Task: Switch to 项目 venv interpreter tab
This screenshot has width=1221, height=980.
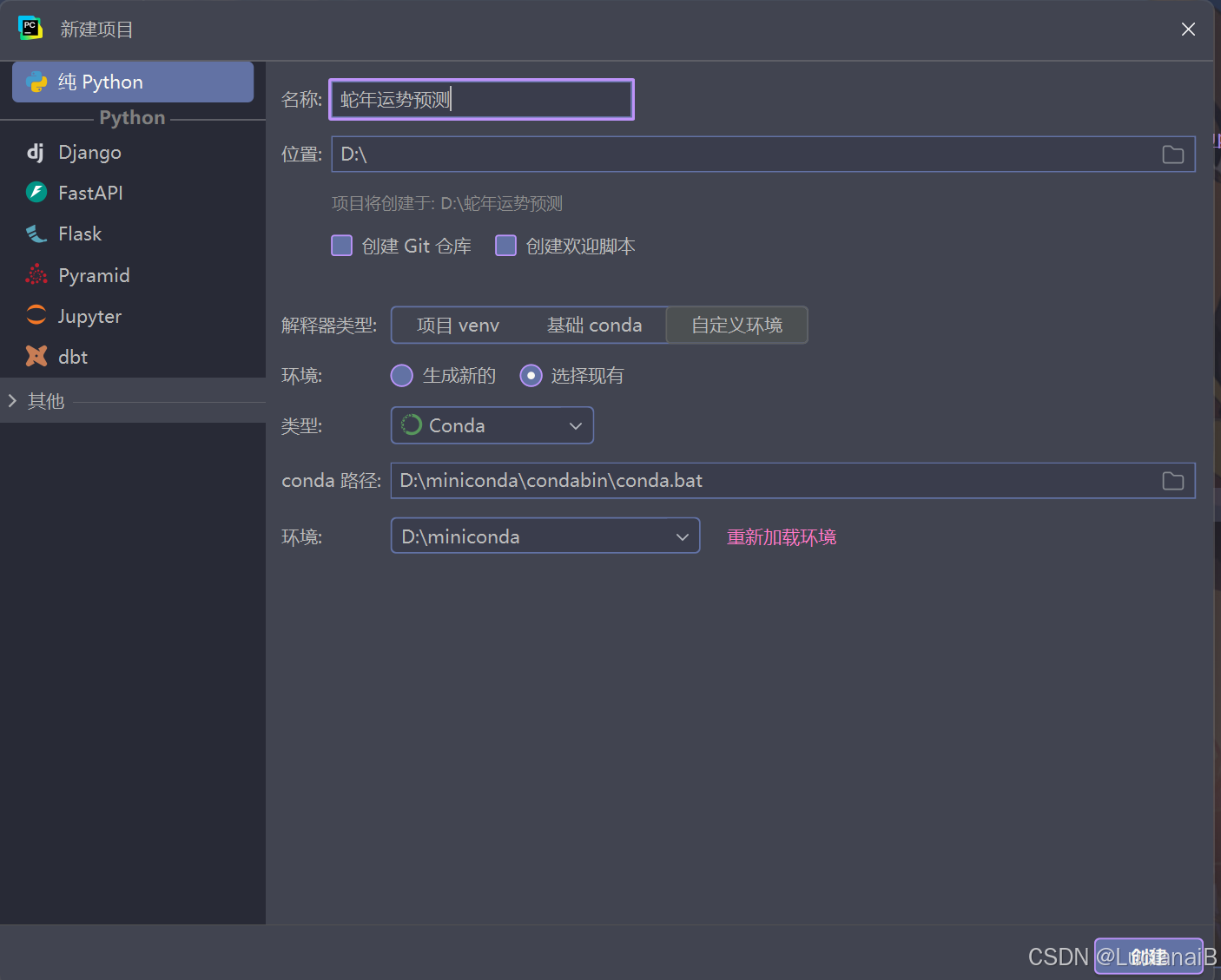Action: click(x=459, y=325)
